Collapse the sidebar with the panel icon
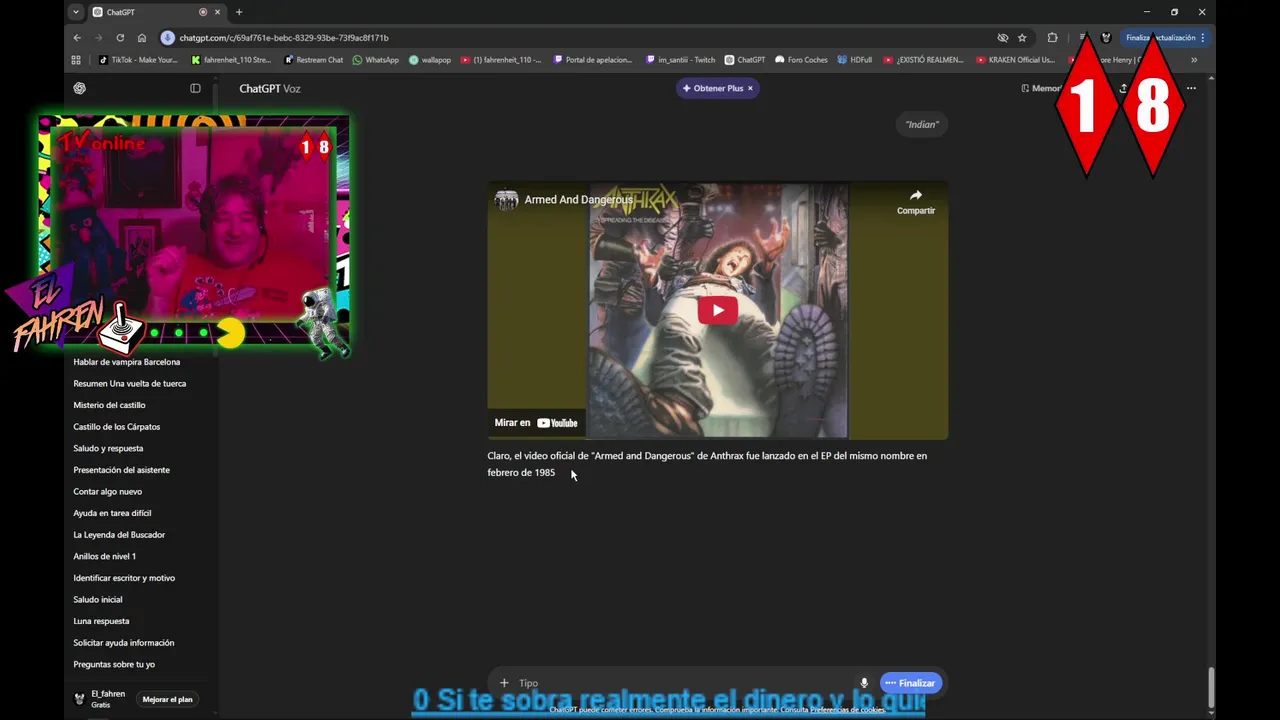 (195, 88)
